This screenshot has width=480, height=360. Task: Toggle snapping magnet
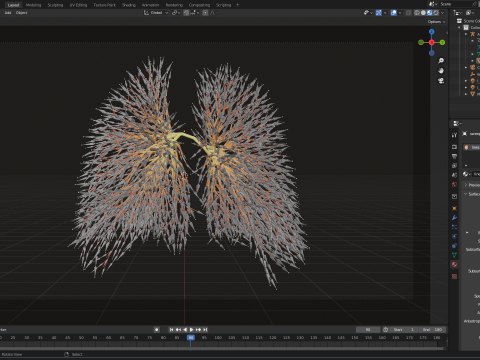[x=186, y=13]
